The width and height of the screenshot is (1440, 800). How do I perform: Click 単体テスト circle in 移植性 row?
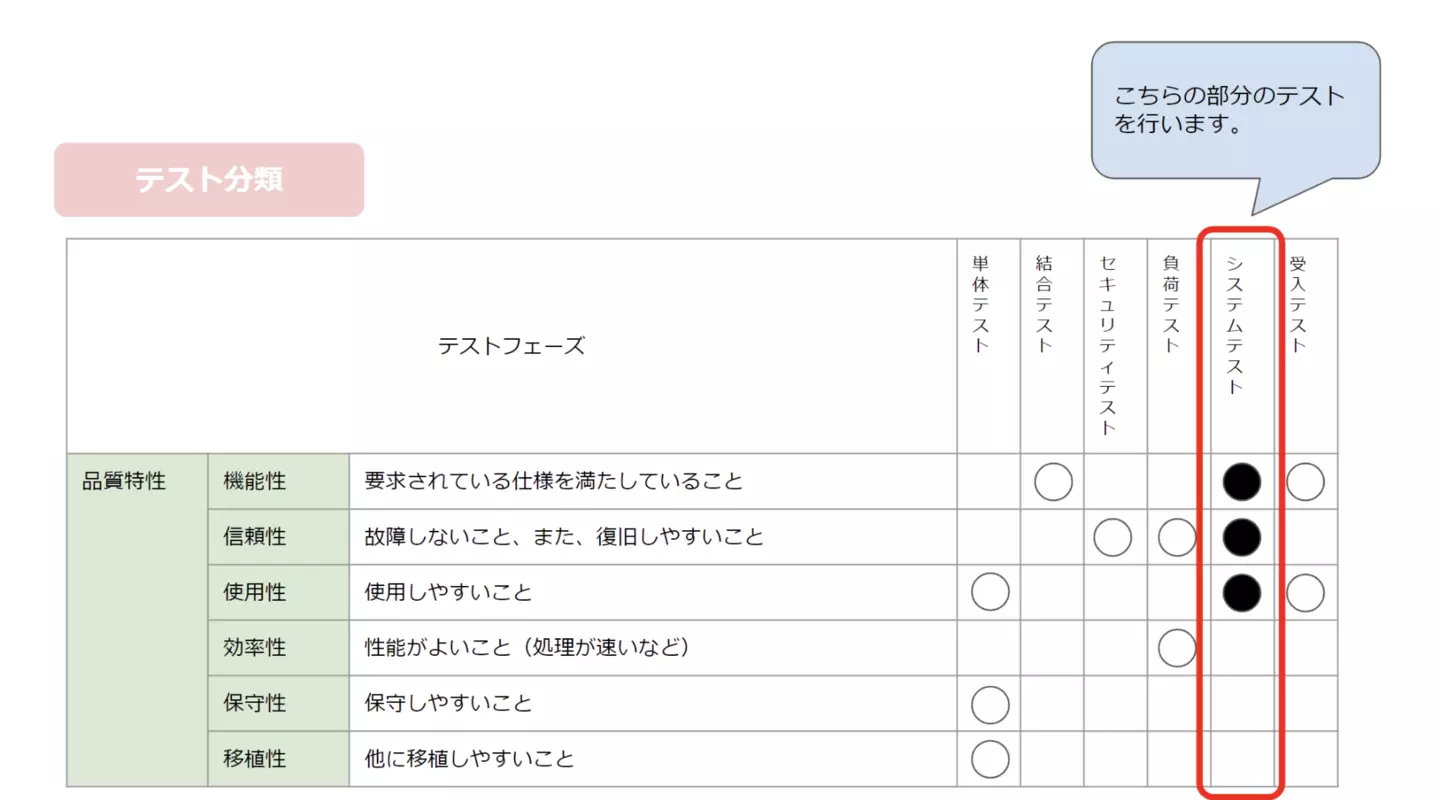(x=990, y=759)
